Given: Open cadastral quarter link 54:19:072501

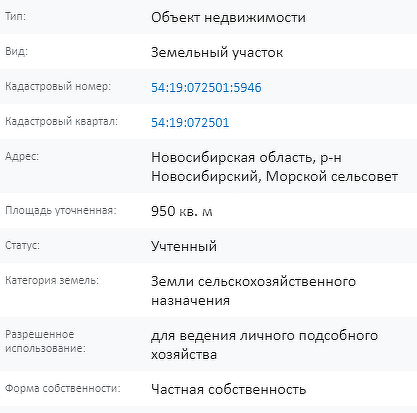Looking at the screenshot, I should click(190, 122).
